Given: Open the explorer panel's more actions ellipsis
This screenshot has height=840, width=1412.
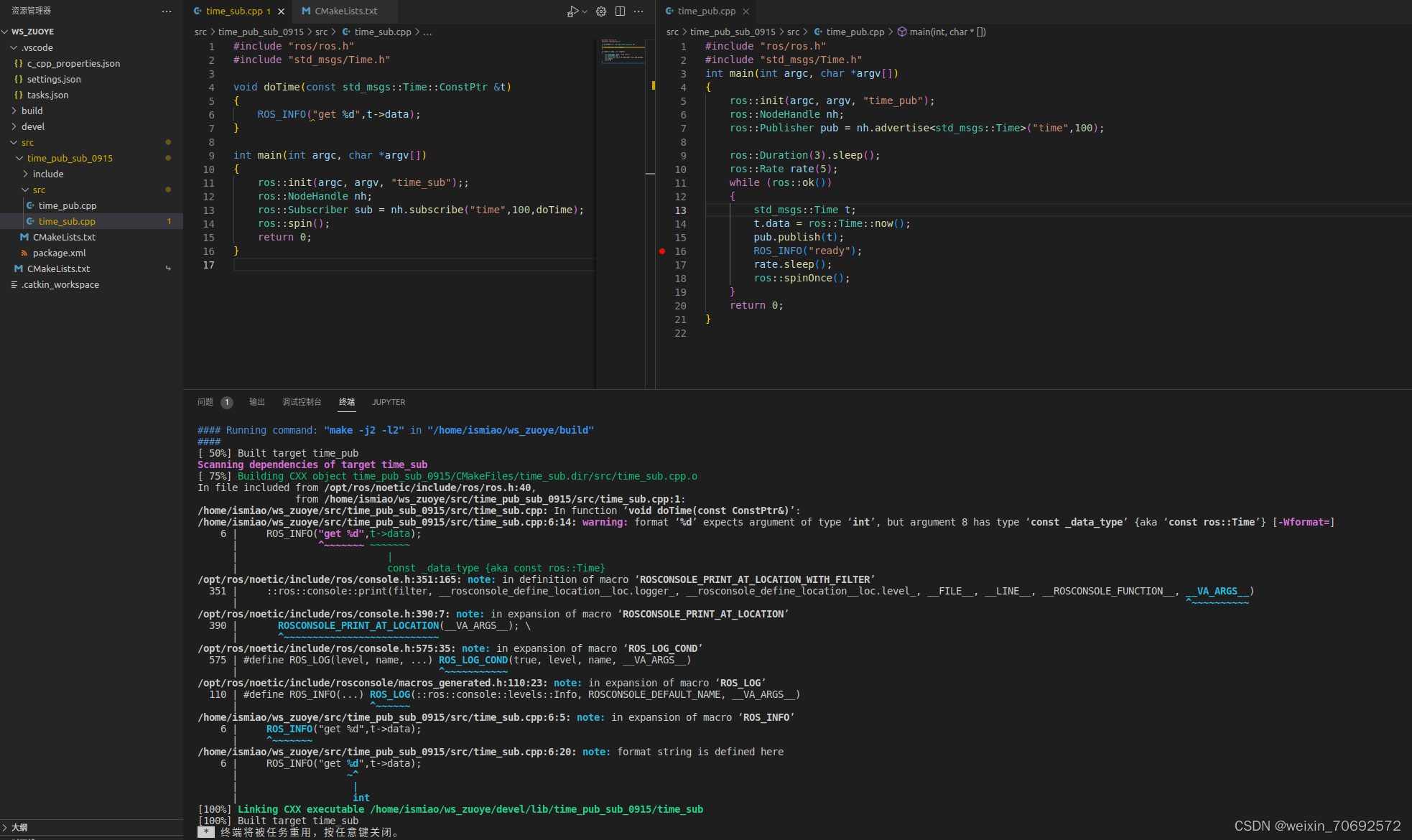Looking at the screenshot, I should tap(167, 11).
